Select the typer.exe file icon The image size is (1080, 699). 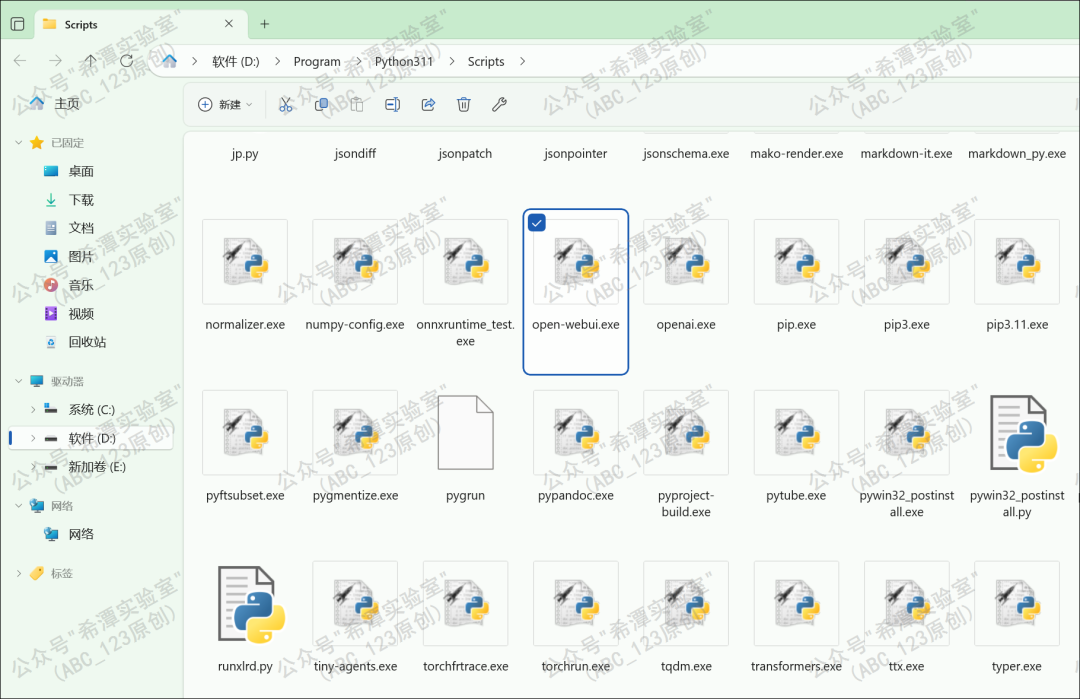coord(1017,603)
